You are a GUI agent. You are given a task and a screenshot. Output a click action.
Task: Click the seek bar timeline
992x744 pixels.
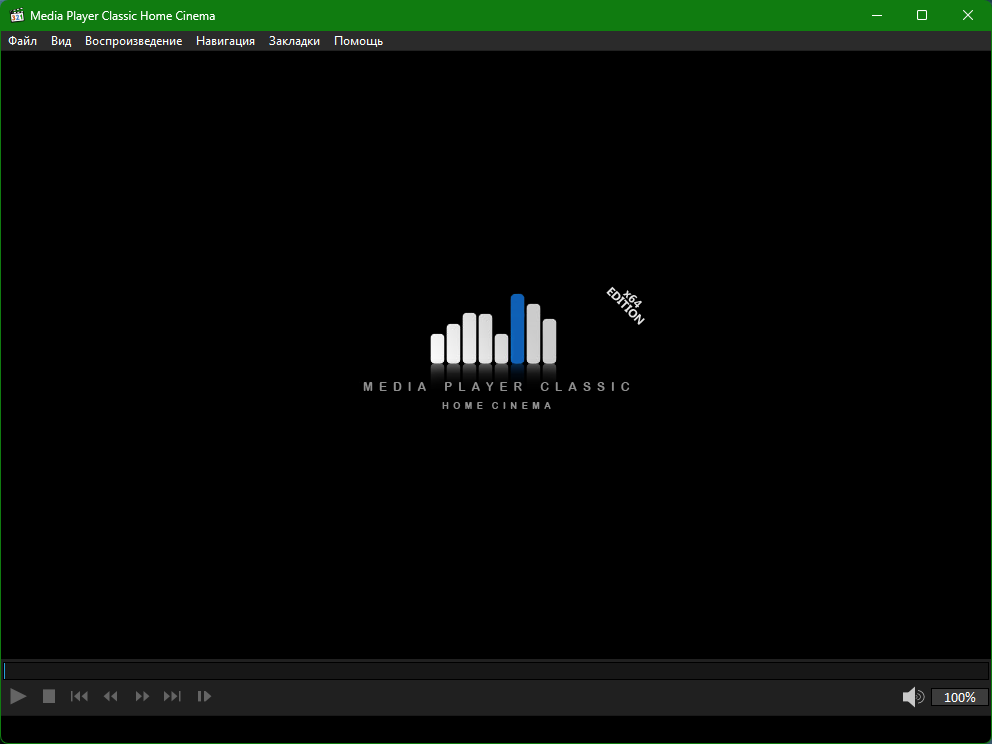(496, 671)
